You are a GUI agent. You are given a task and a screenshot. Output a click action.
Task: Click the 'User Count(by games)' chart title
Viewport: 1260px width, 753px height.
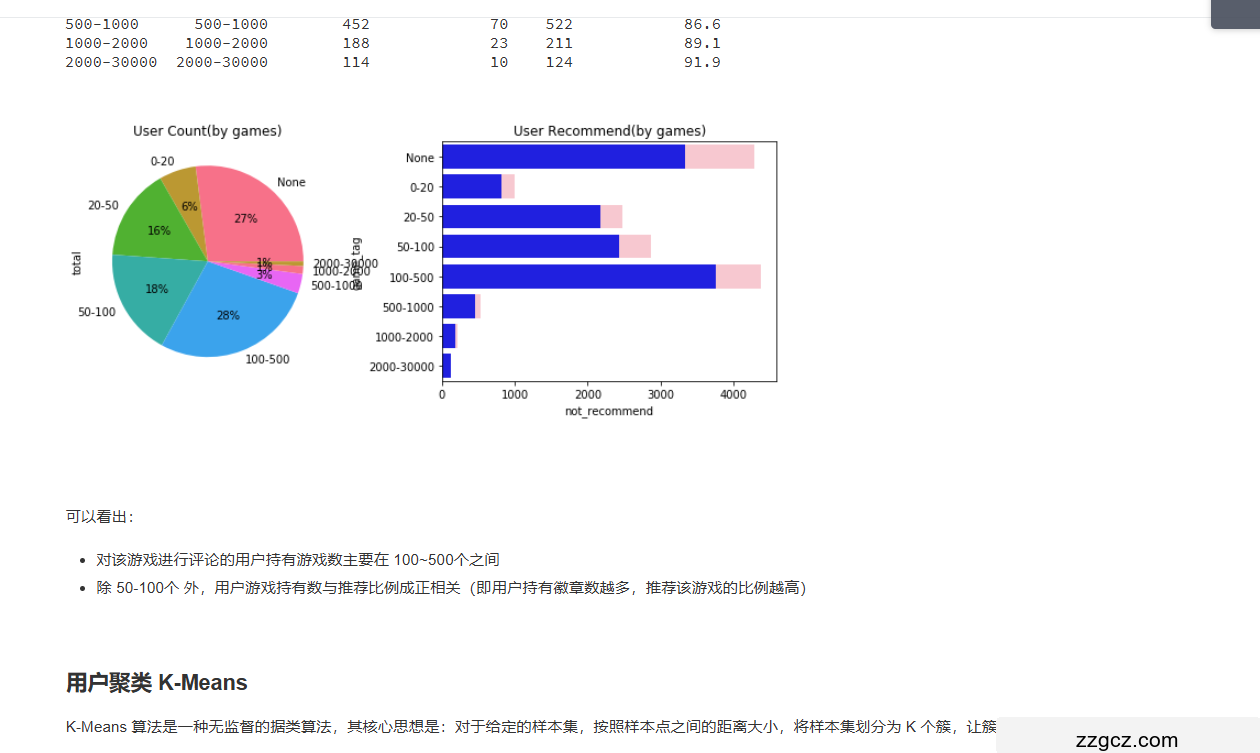[207, 131]
